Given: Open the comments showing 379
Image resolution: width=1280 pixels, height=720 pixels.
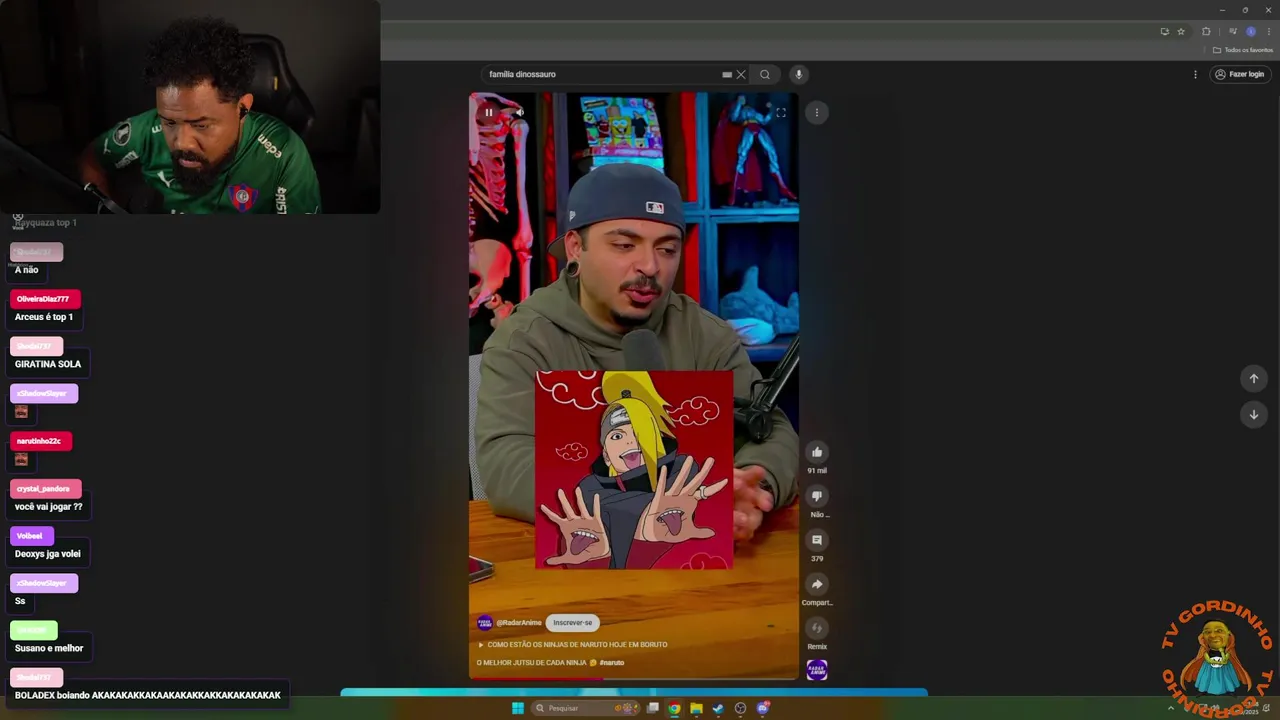Looking at the screenshot, I should (817, 540).
